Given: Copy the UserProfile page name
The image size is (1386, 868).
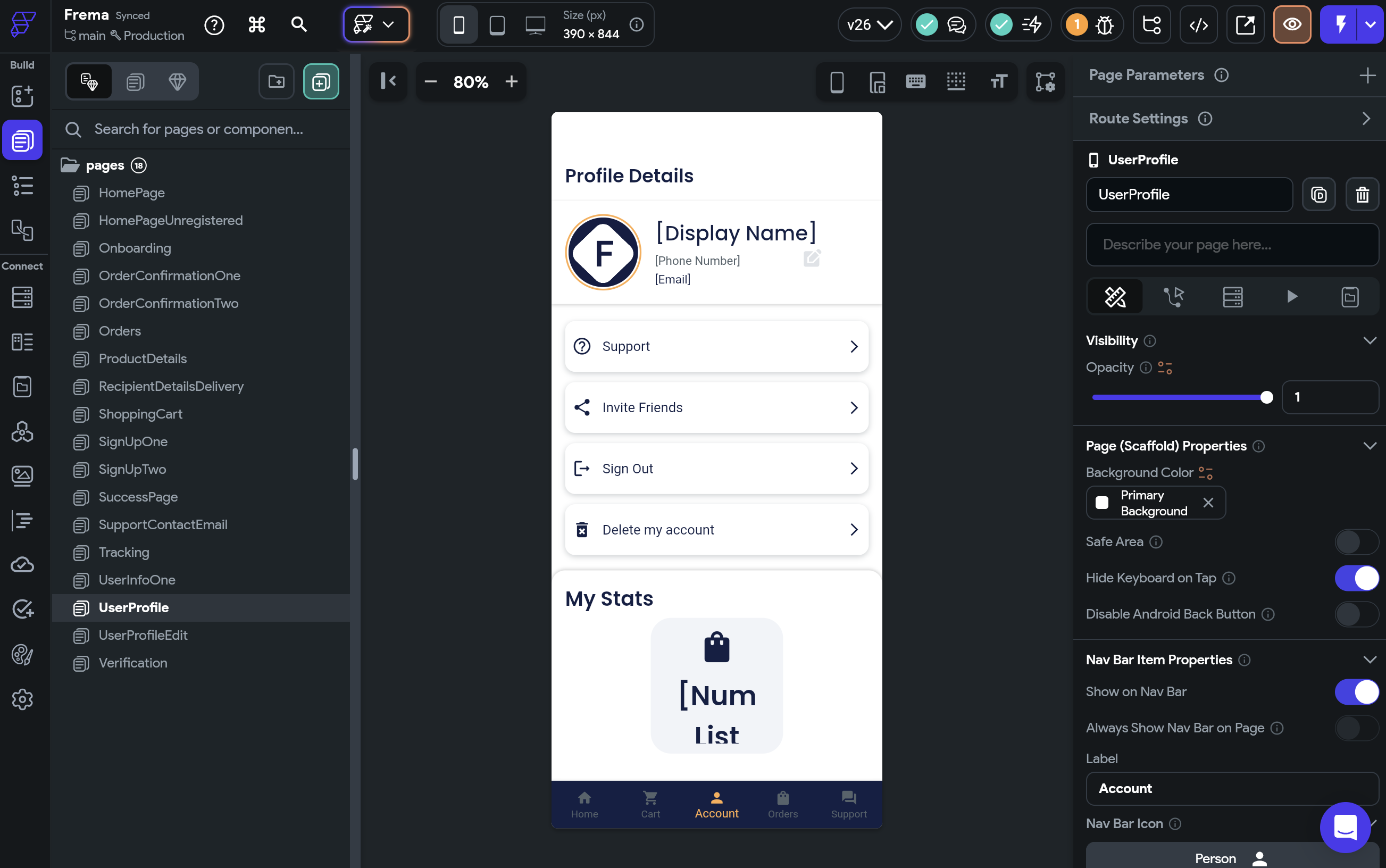Looking at the screenshot, I should [1318, 195].
